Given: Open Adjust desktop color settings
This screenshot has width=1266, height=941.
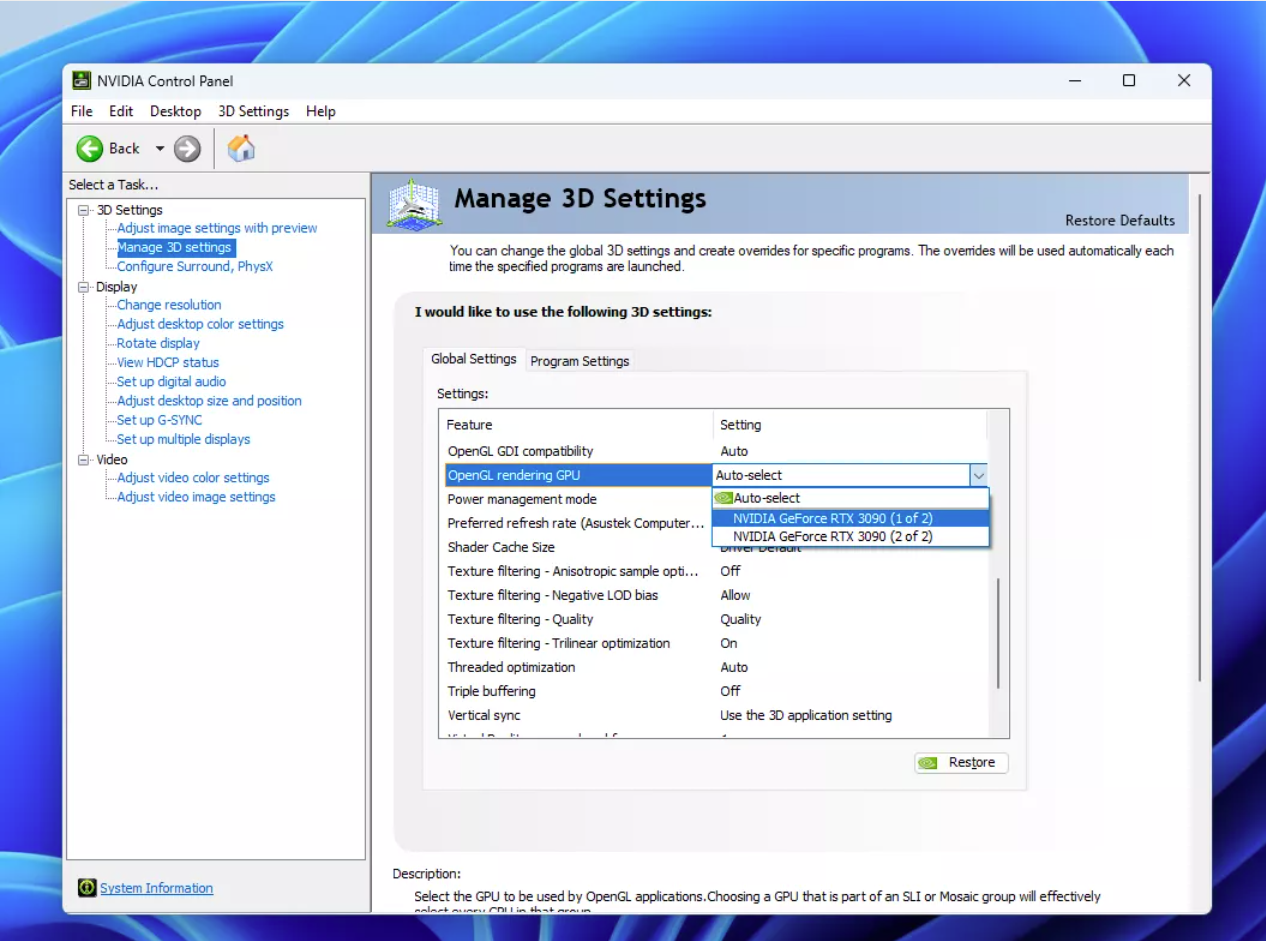Looking at the screenshot, I should tap(200, 324).
